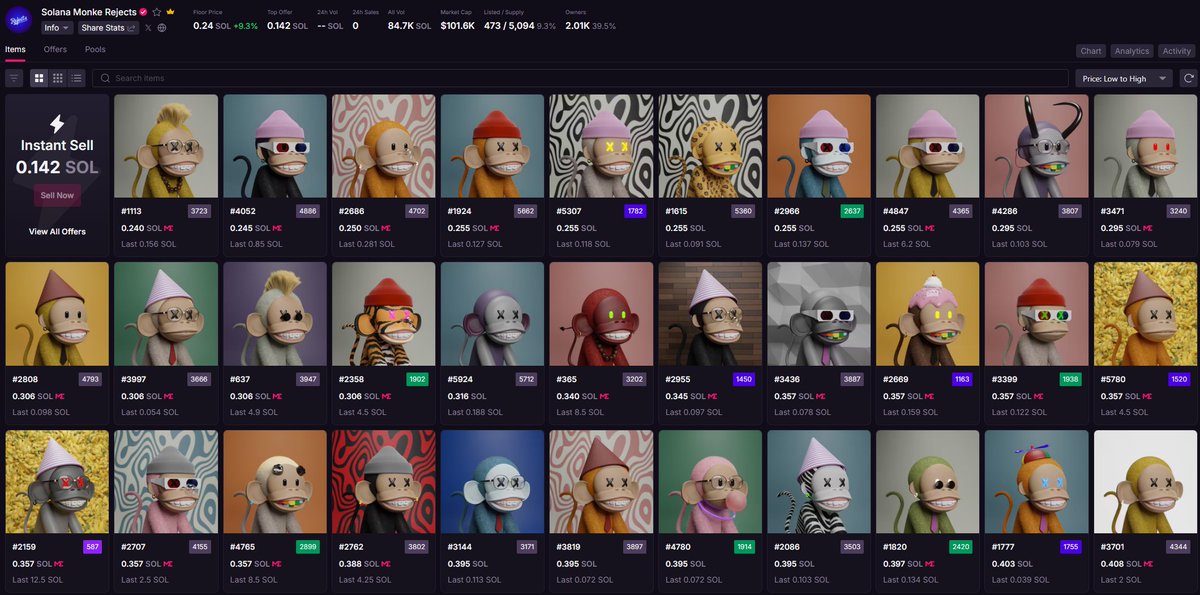
Task: Open the filters panel icon
Action: pyautogui.click(x=14, y=78)
